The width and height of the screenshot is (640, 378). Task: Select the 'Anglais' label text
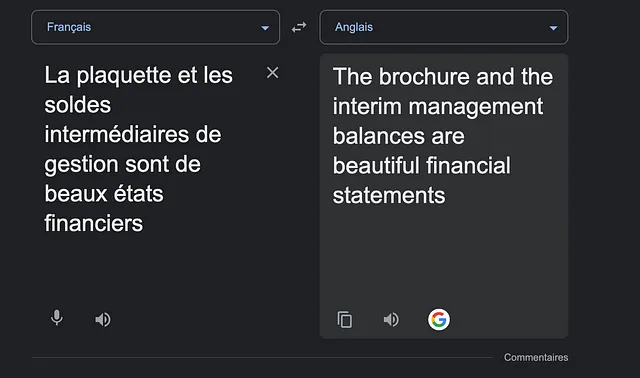[354, 27]
